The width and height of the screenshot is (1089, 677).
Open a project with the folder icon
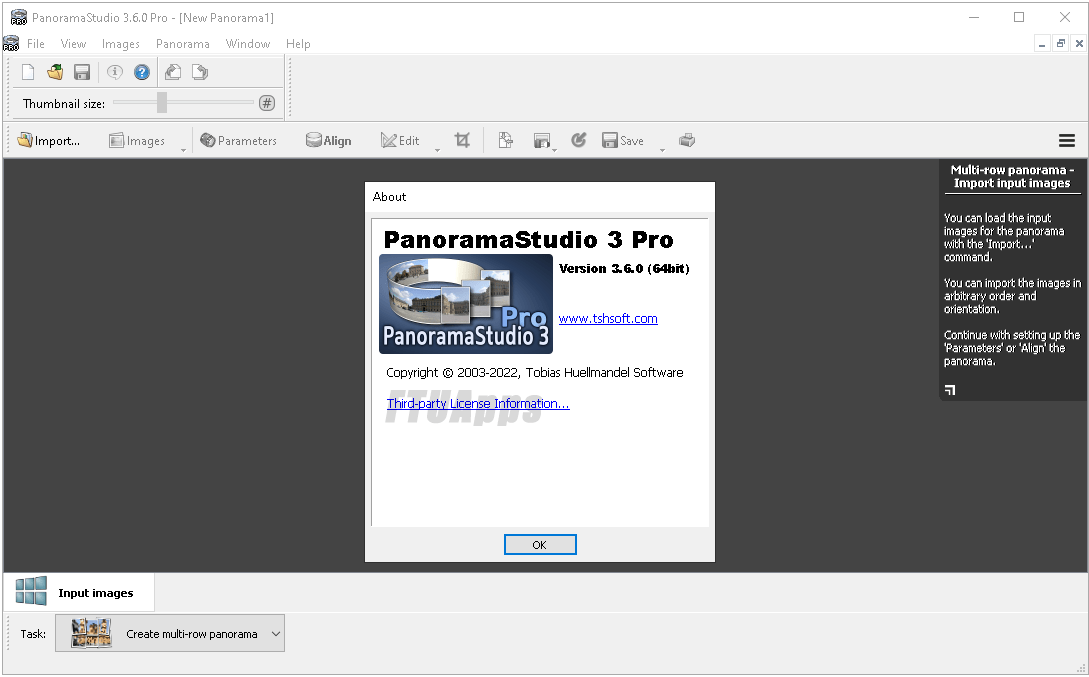click(x=55, y=72)
